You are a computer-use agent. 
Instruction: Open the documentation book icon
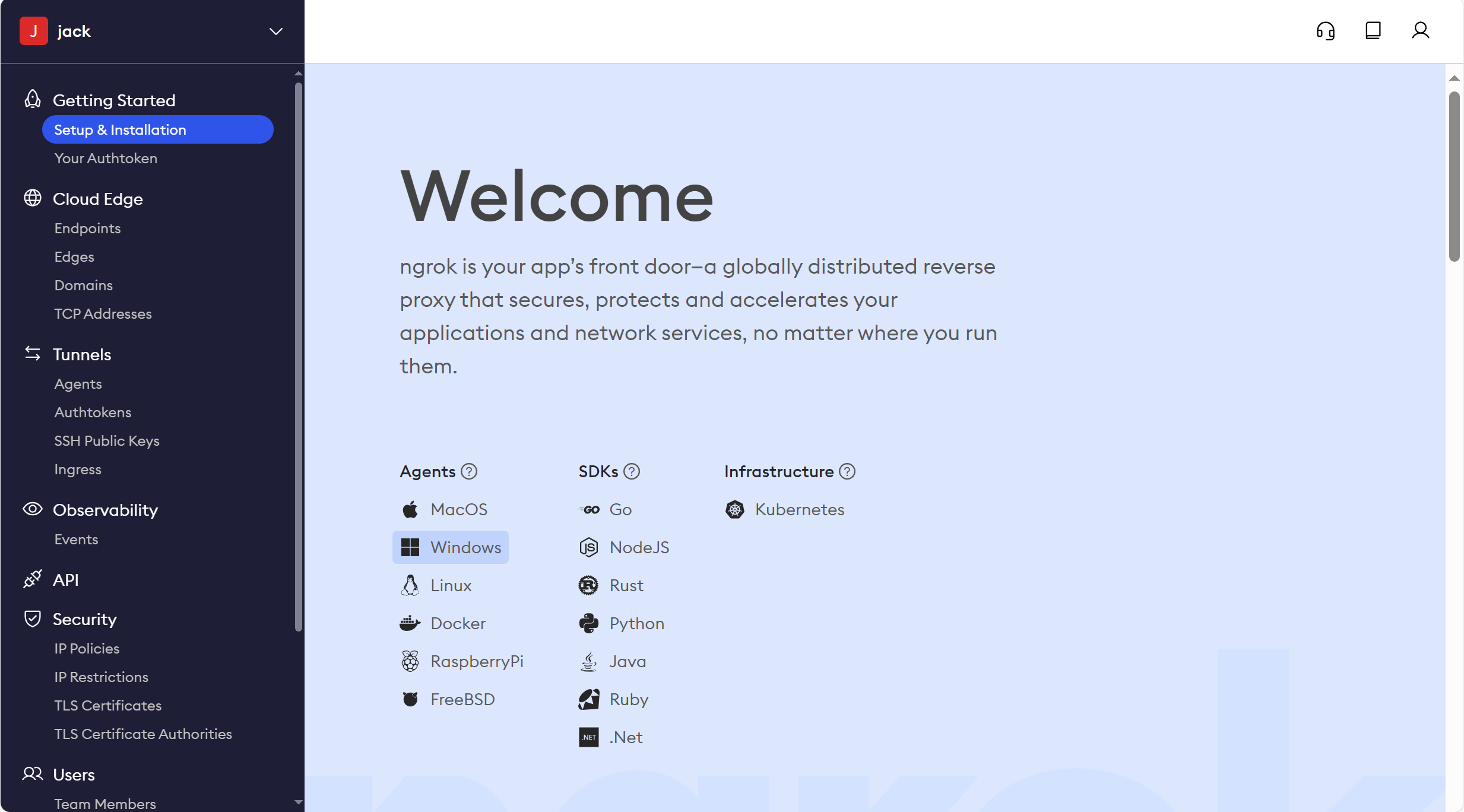(x=1373, y=31)
